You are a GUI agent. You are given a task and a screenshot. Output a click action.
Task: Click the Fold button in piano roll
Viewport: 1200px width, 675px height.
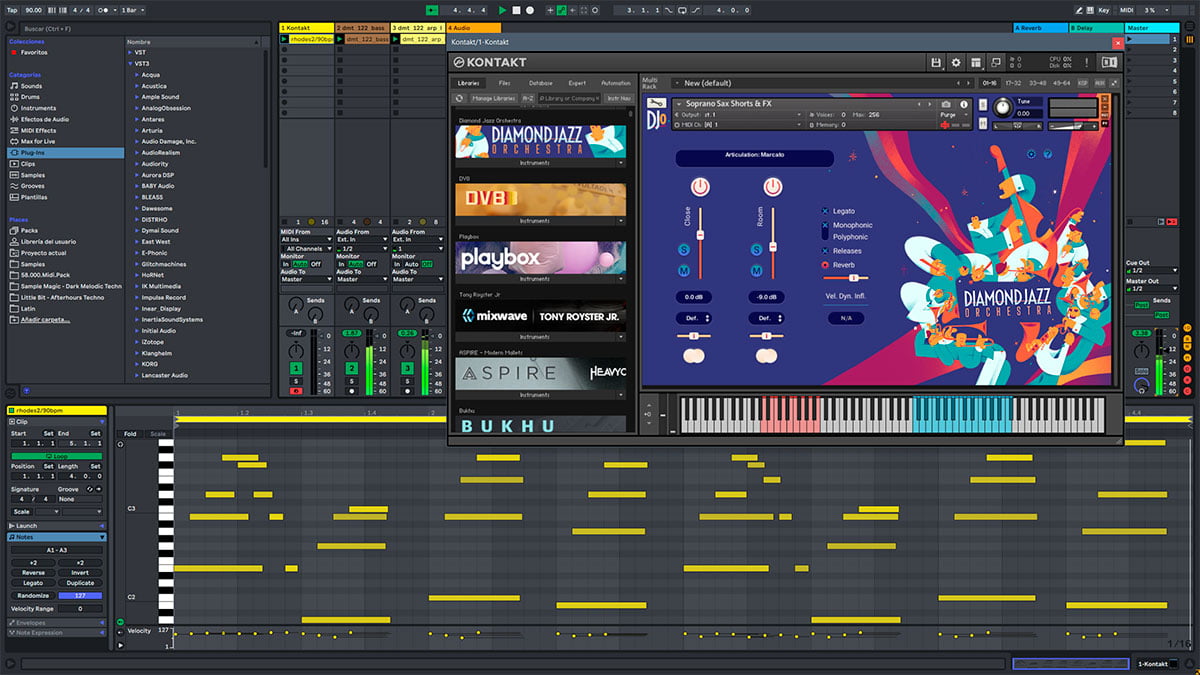pyautogui.click(x=130, y=434)
